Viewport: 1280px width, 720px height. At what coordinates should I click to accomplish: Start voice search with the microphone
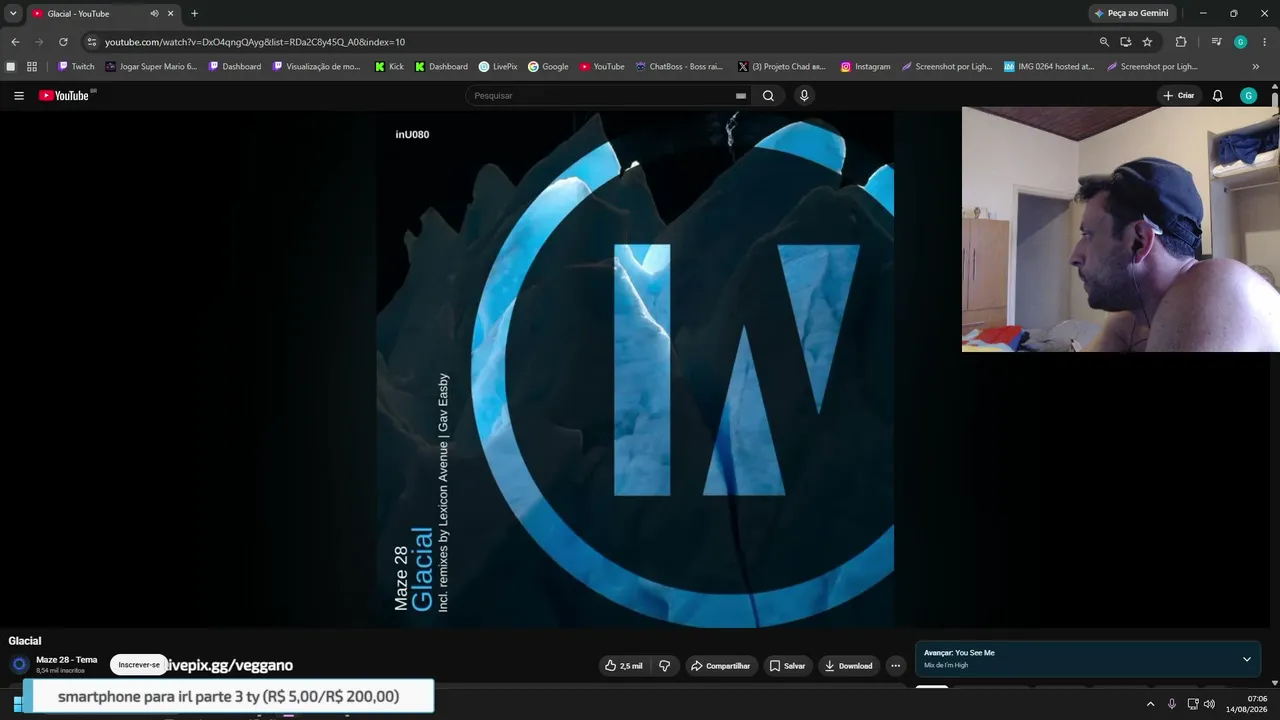[x=804, y=96]
